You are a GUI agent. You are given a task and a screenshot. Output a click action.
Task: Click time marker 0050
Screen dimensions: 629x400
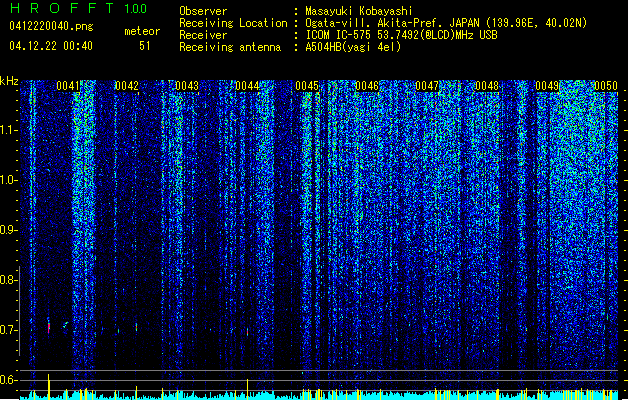pos(606,86)
